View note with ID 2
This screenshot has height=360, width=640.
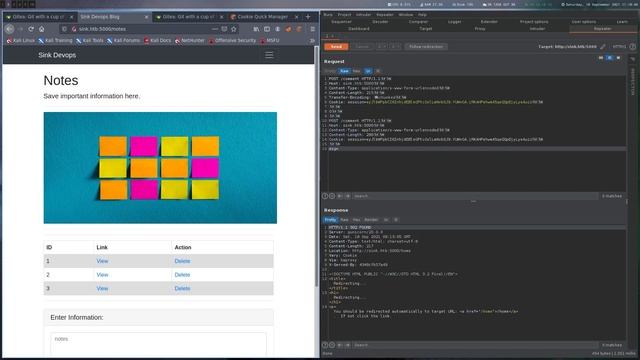tap(102, 275)
